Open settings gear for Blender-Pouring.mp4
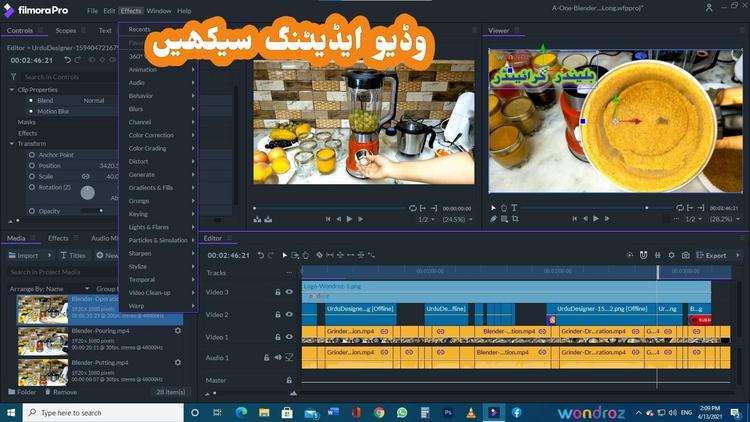This screenshot has width=750, height=422. pos(178,331)
